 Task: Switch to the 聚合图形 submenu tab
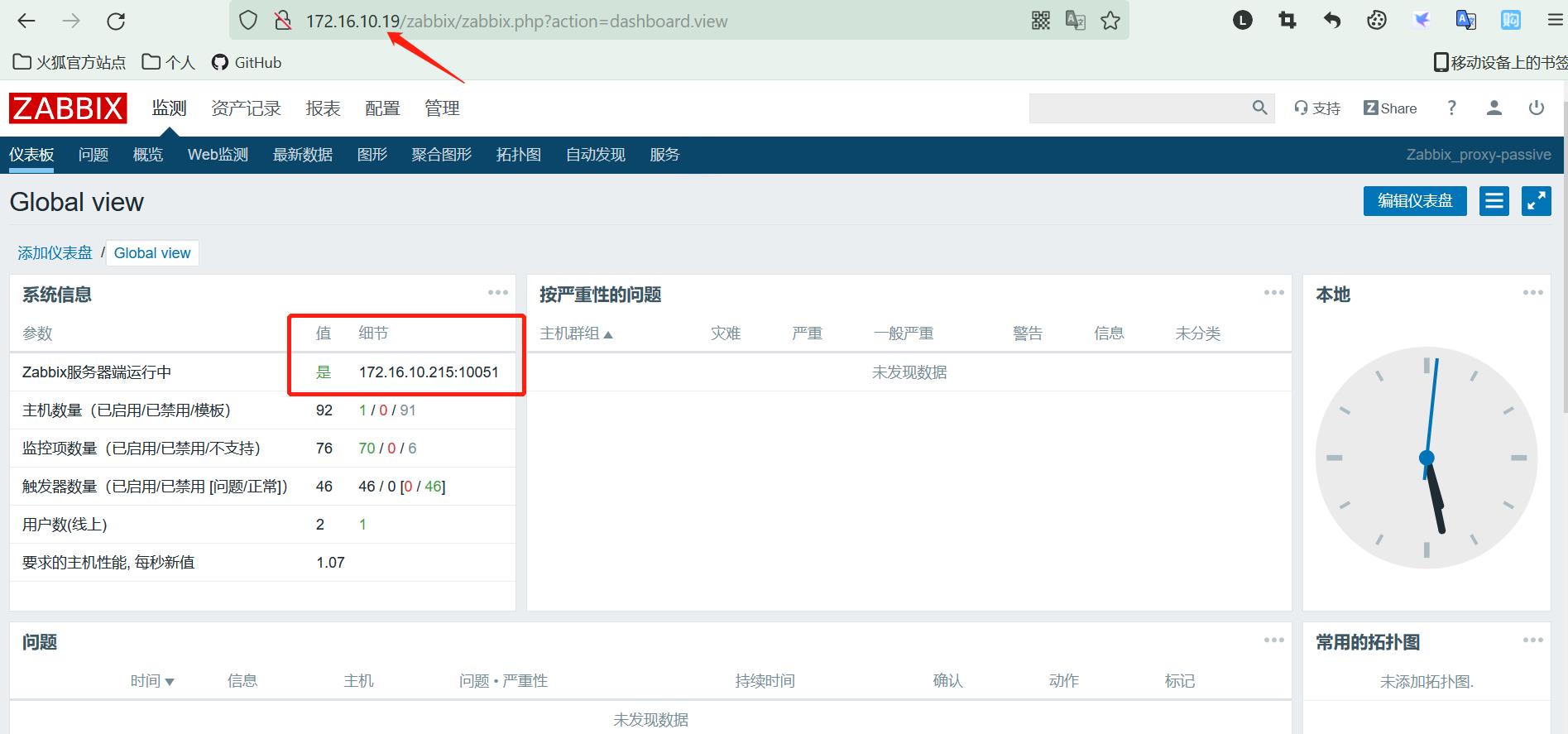[x=442, y=155]
